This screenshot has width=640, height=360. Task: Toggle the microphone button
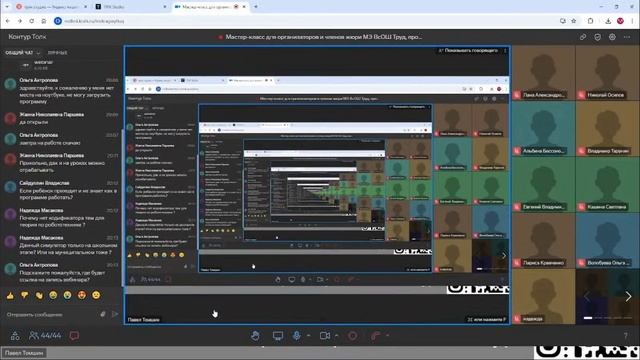pyautogui.click(x=297, y=336)
